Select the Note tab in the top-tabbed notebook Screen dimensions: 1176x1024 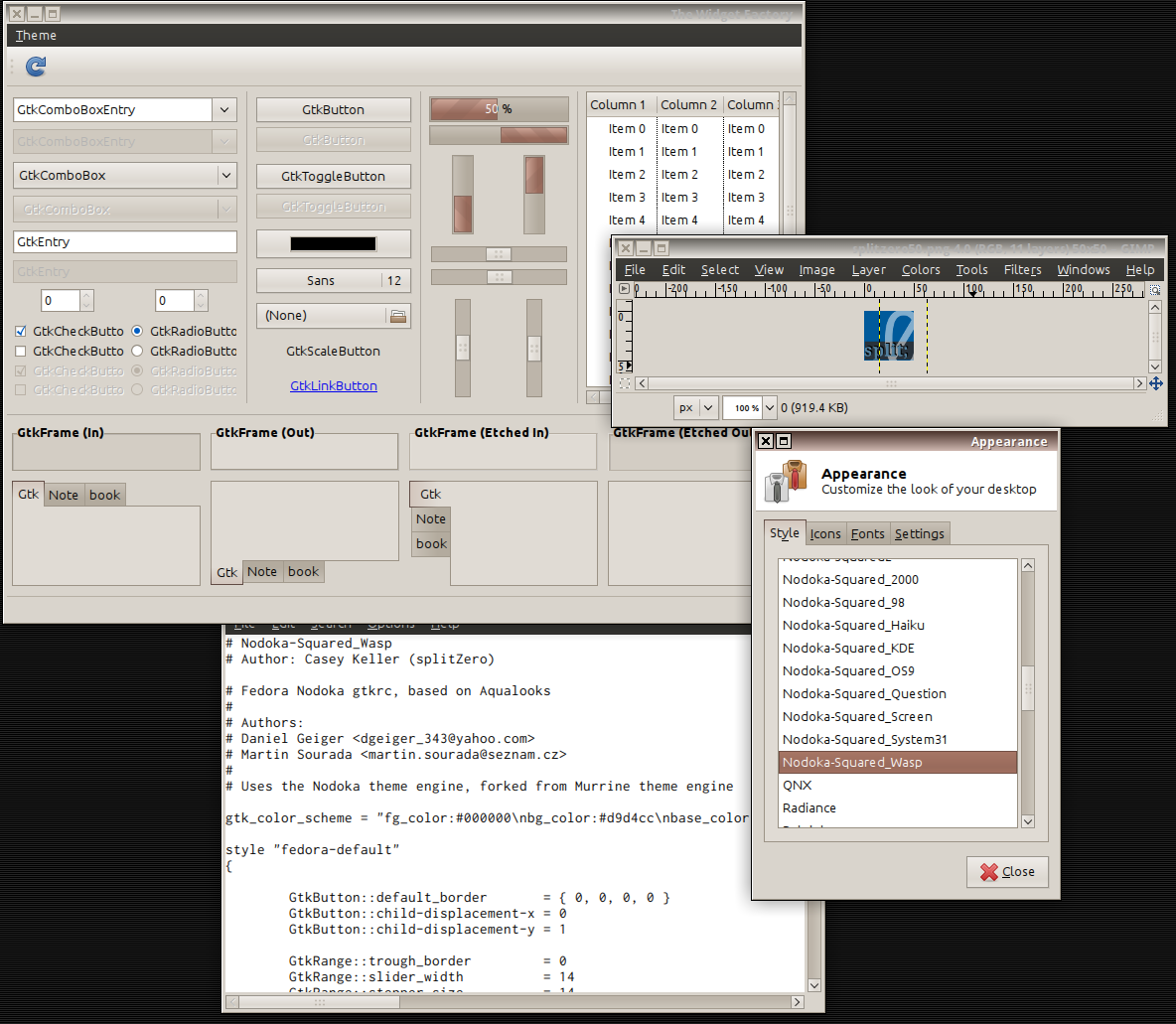click(x=63, y=496)
